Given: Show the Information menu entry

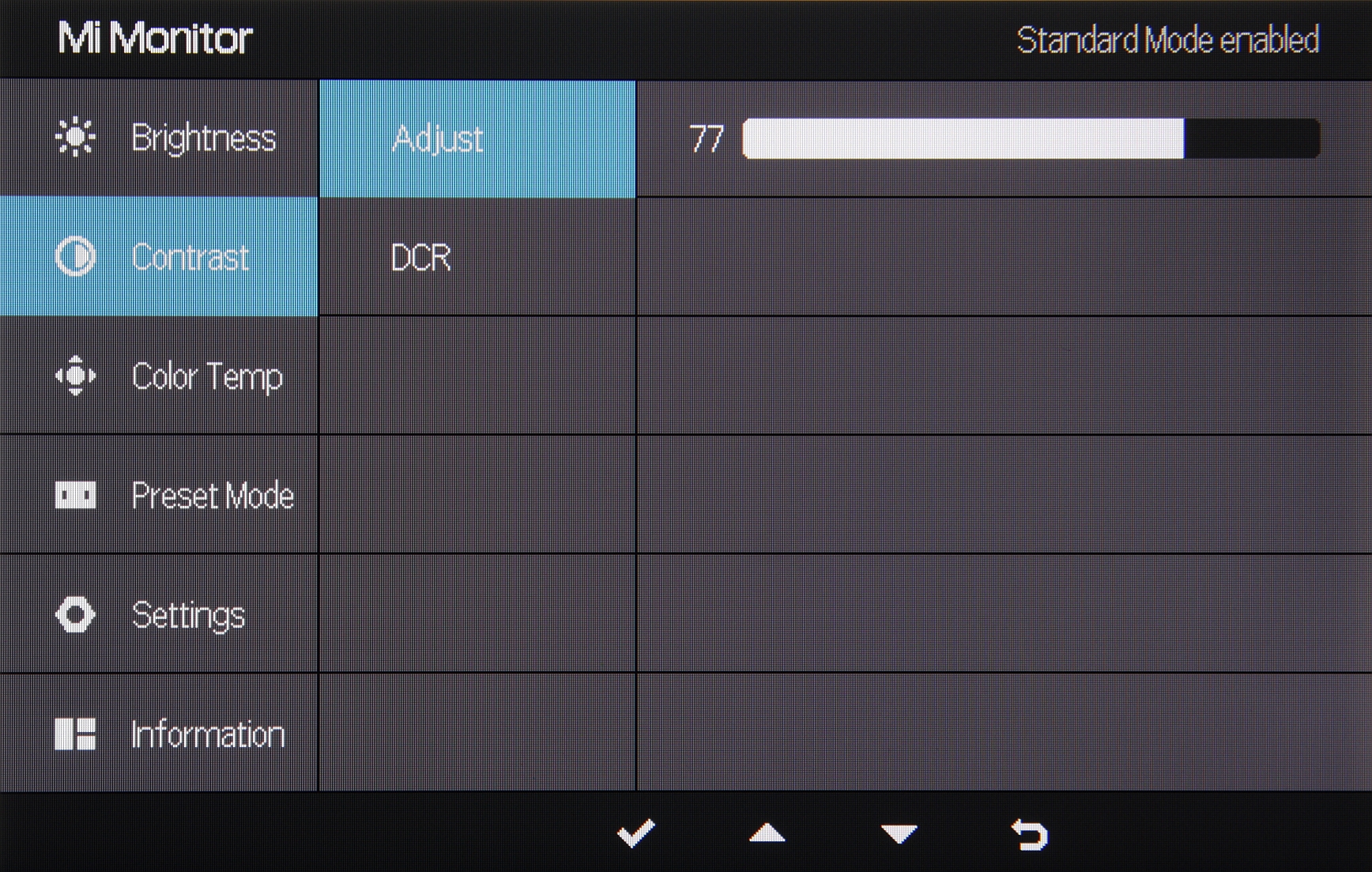Looking at the screenshot, I should (x=207, y=734).
